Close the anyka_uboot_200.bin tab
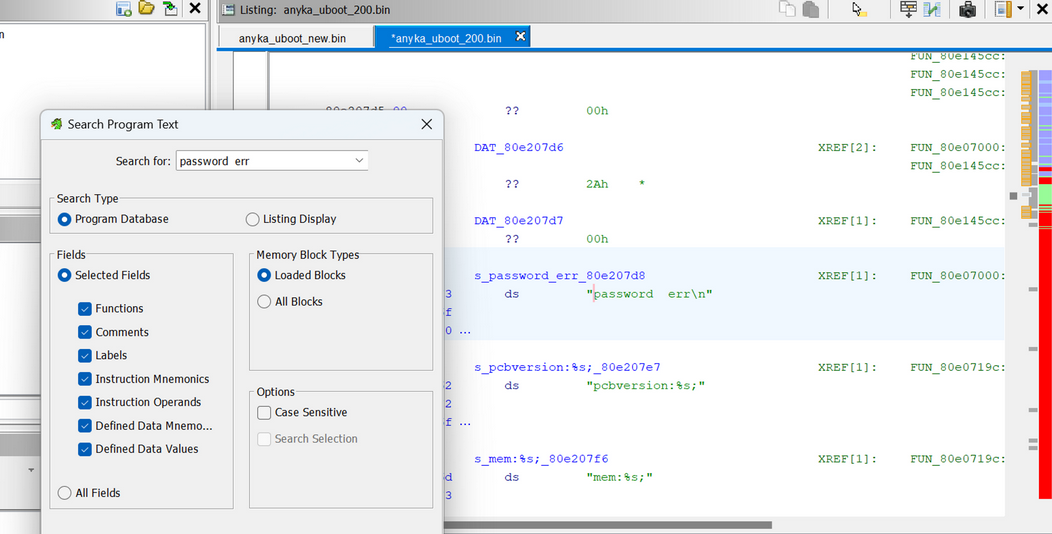1052x534 pixels. pos(520,37)
